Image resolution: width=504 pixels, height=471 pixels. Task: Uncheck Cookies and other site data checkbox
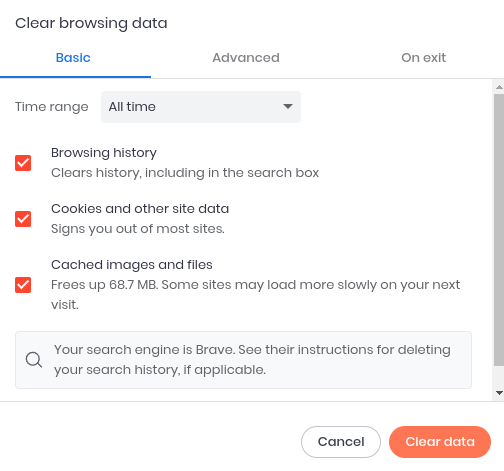23,219
